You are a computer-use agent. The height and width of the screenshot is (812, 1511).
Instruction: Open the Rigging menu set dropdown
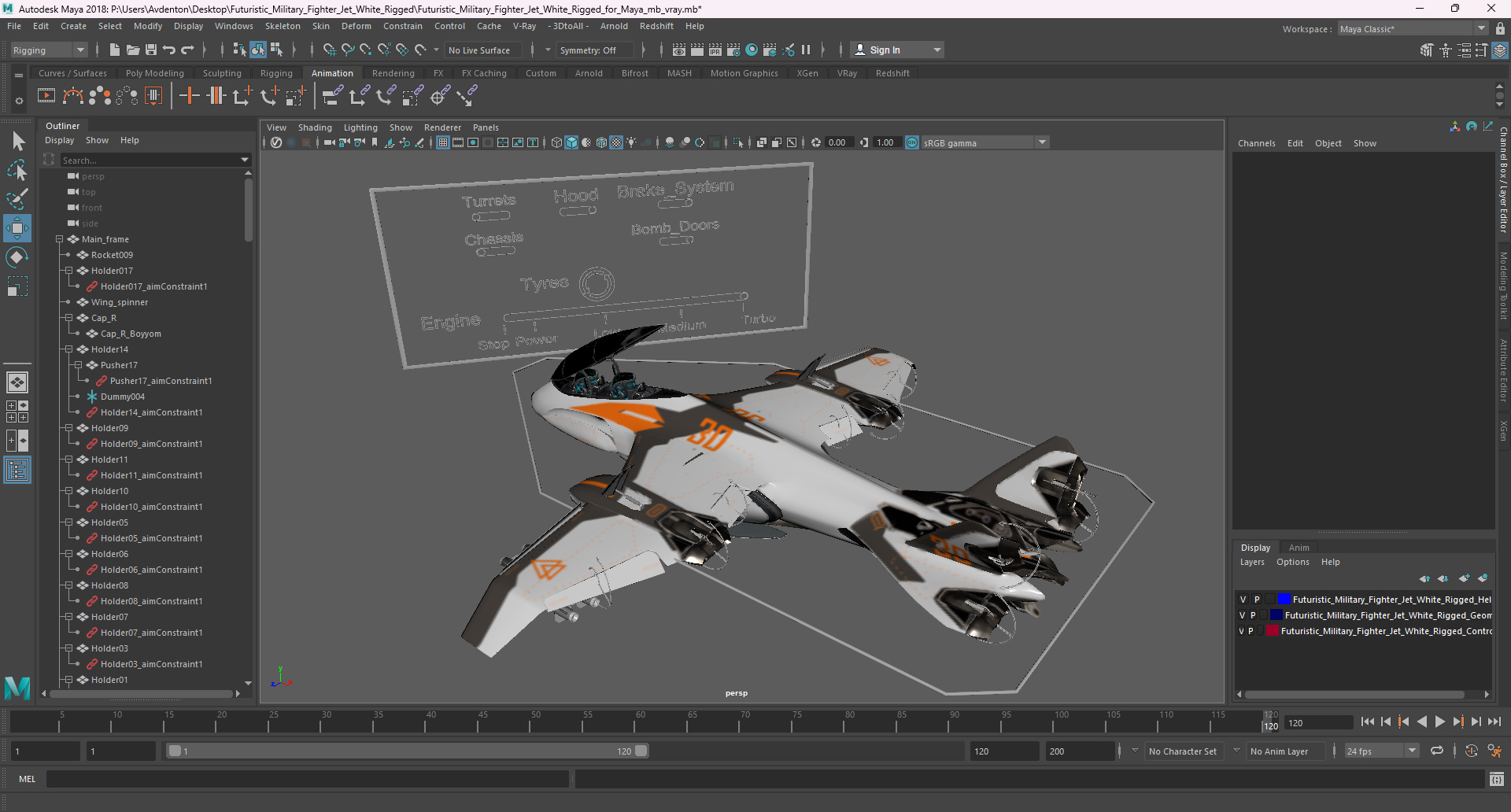(x=49, y=50)
